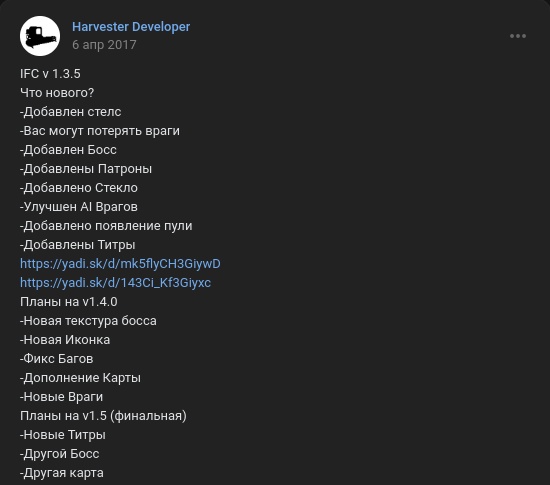Viewport: 550px width, 485px height.
Task: Click the "-Другая карта" line
Action: click(x=62, y=473)
